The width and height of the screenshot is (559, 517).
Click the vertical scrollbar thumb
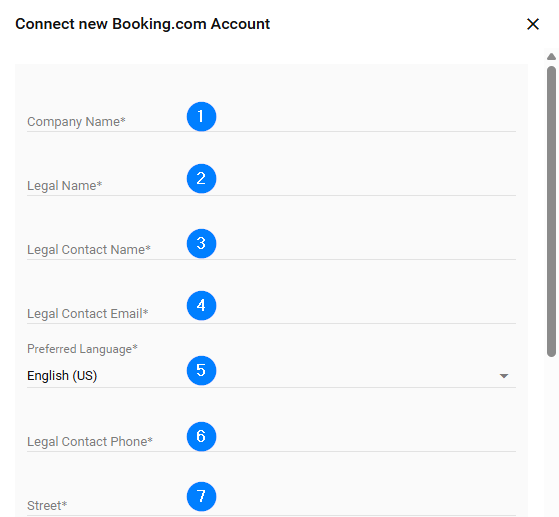tap(551, 211)
